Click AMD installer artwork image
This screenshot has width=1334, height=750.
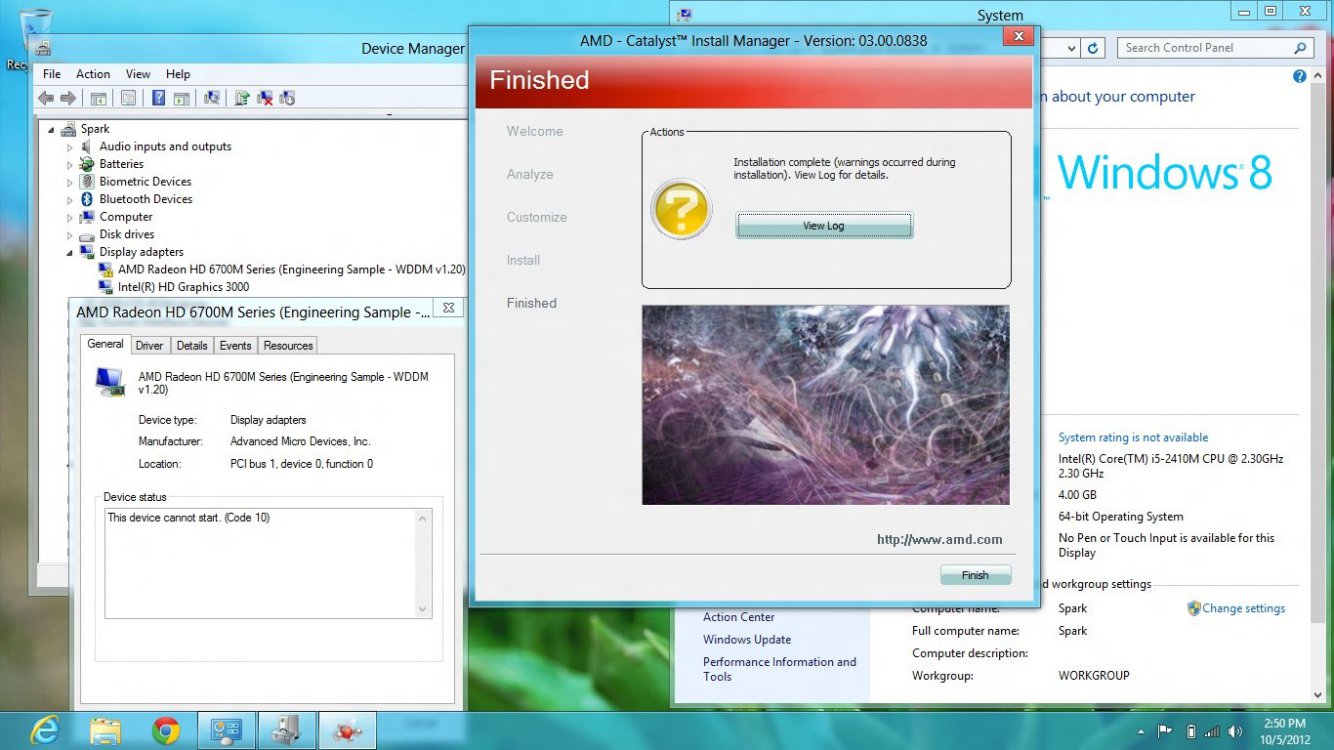tap(825, 405)
